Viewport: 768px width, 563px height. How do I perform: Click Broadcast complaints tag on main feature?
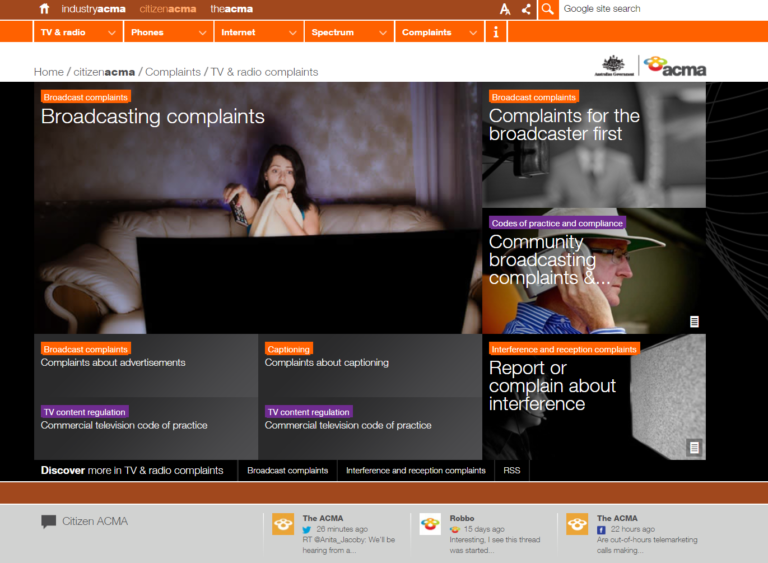coord(86,97)
